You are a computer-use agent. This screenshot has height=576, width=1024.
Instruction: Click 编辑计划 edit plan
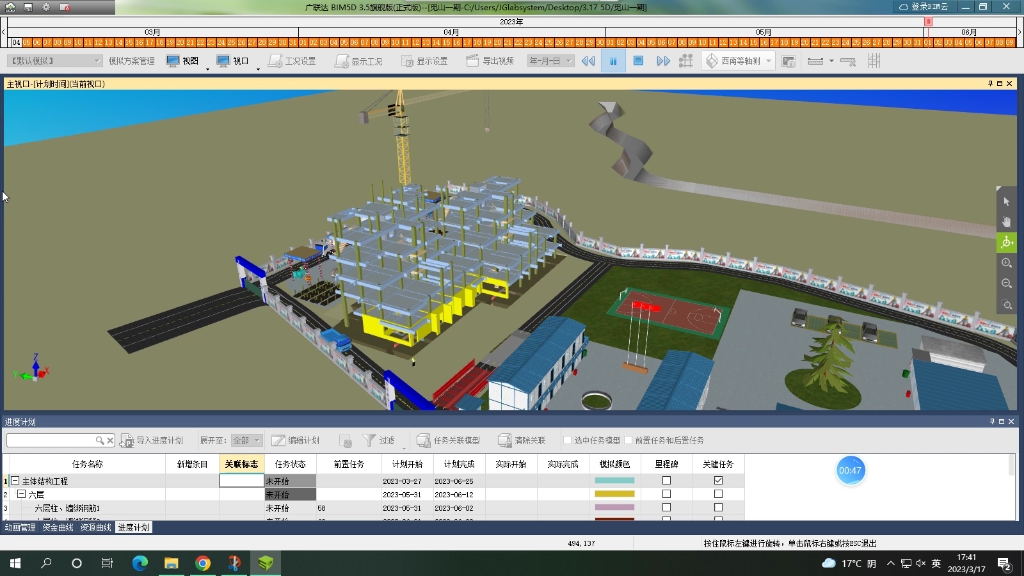click(x=296, y=440)
